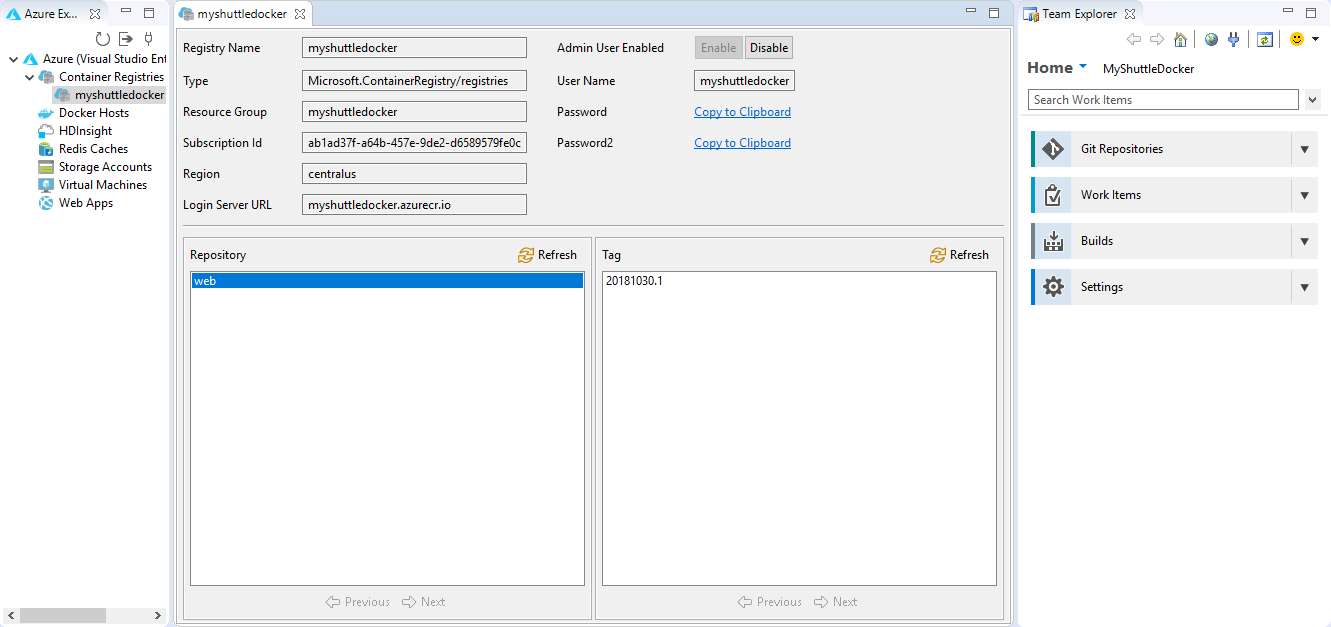Click the Git Repositories diamond icon

[x=1053, y=149]
